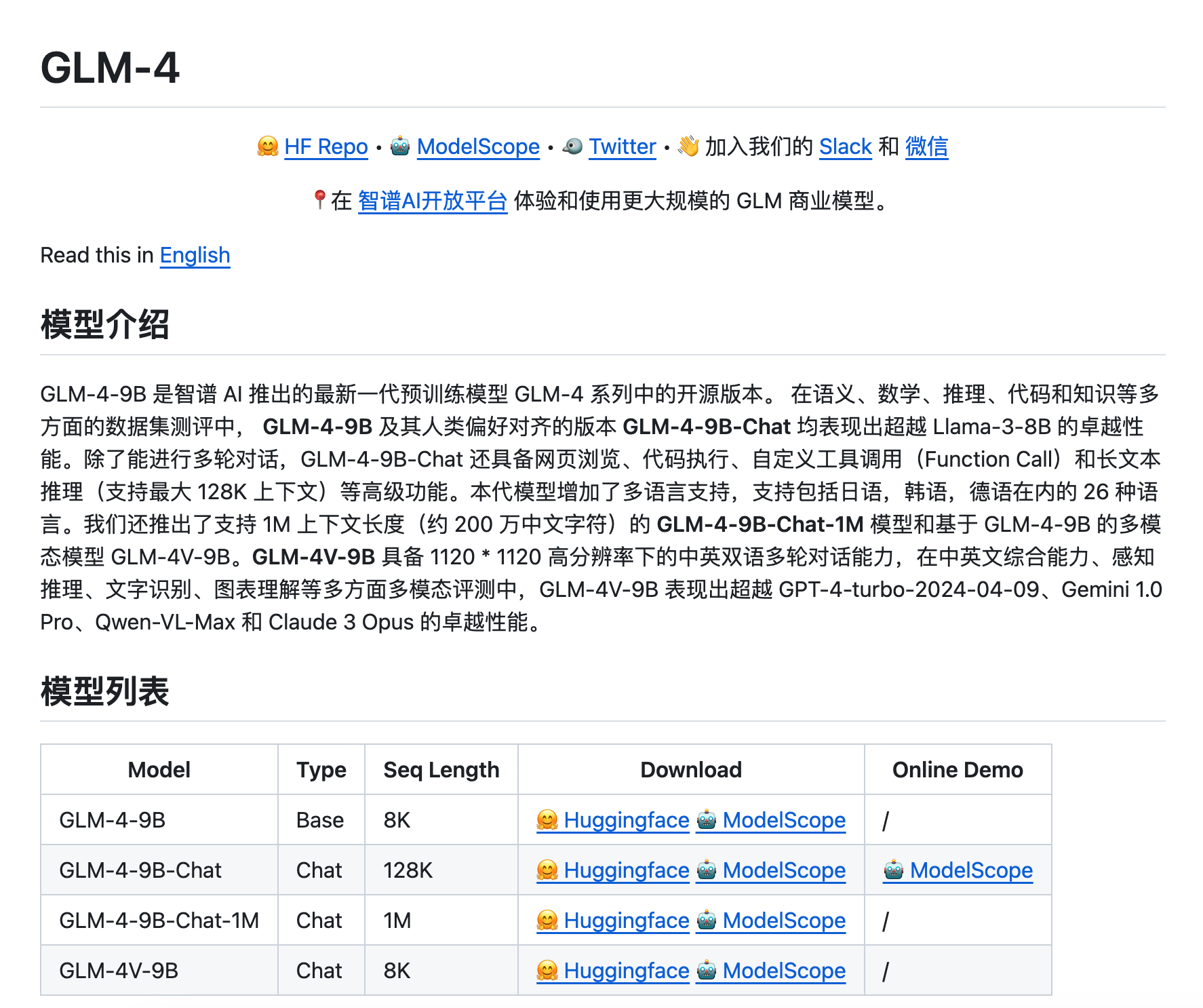1203x1008 pixels.
Task: Open ModelScope download for GLM-4-9B base
Action: point(772,820)
